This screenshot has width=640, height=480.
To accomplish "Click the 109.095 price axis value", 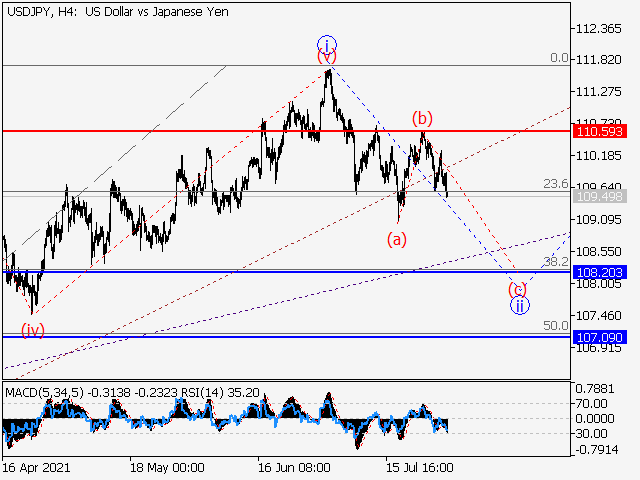I will coord(598,220).
